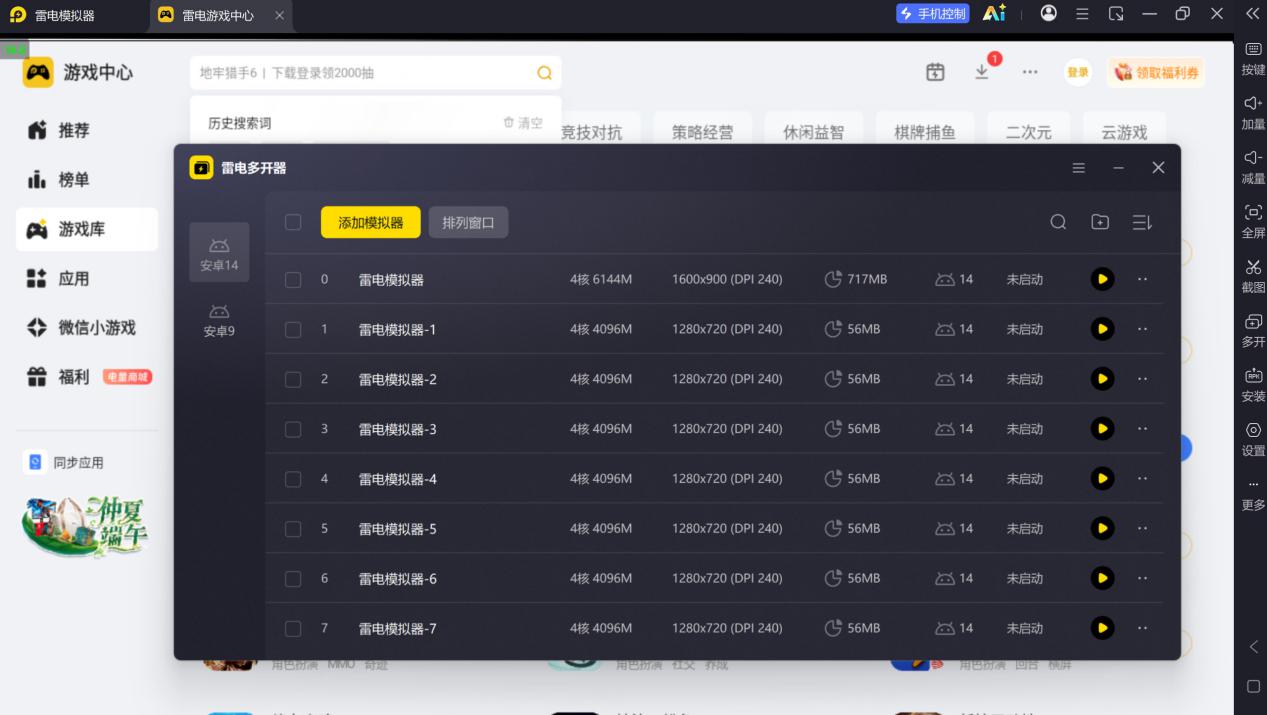Open more options for row 0 雷电模拟器
The width and height of the screenshot is (1267, 715).
coord(1143,279)
